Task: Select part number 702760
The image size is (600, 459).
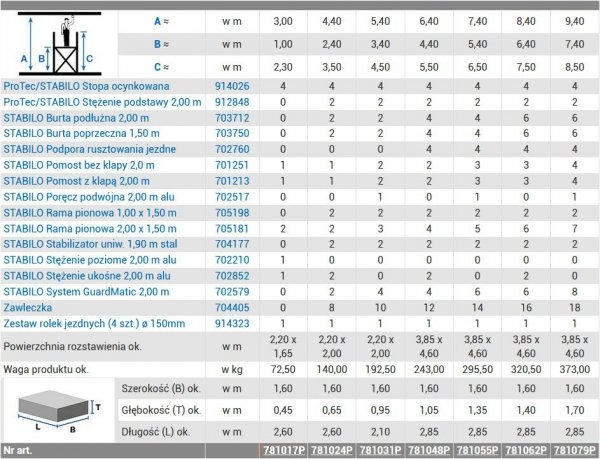Action: (x=232, y=150)
